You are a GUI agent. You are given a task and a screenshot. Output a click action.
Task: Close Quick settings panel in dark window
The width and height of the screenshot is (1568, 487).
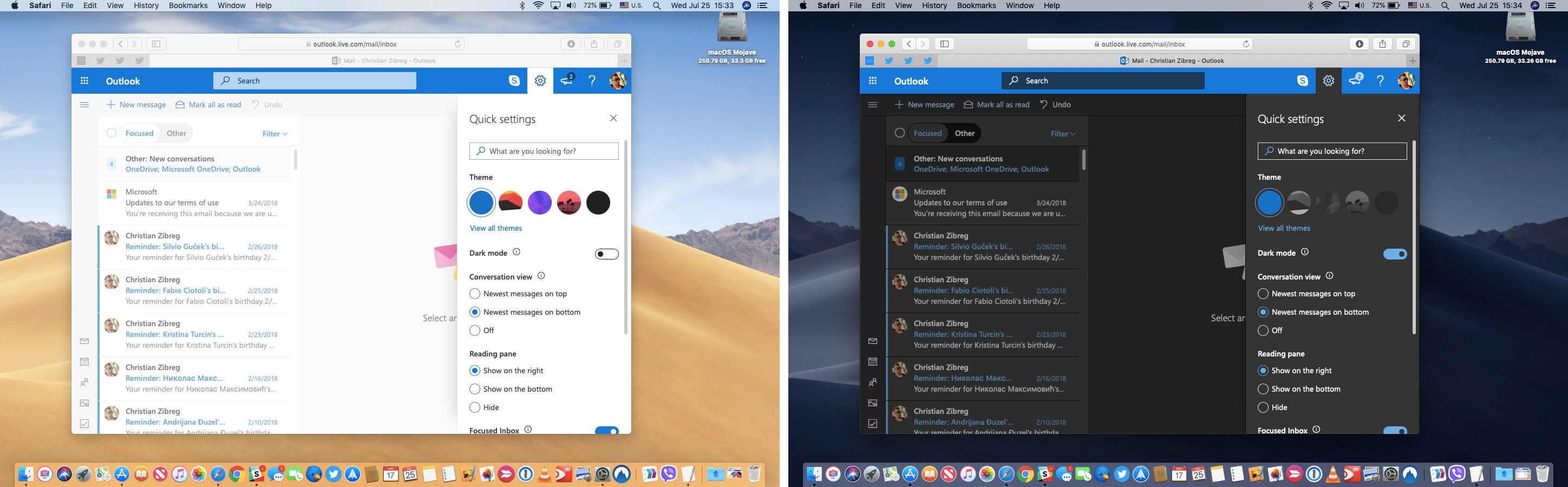point(1402,118)
